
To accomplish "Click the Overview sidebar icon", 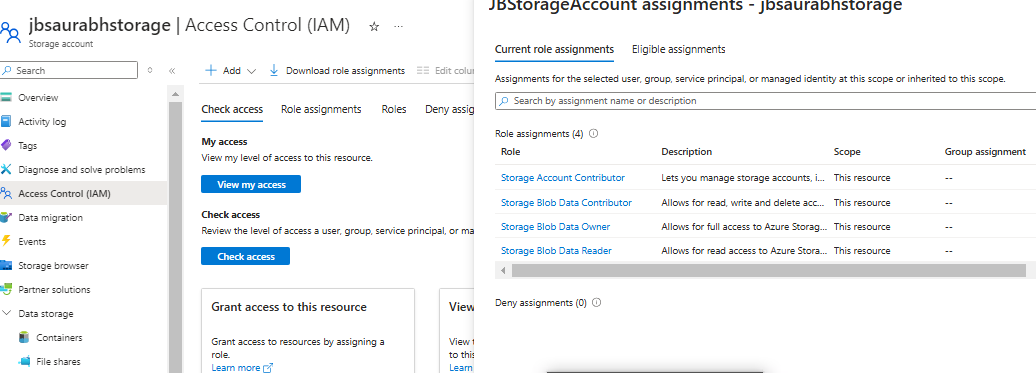I will (7, 98).
